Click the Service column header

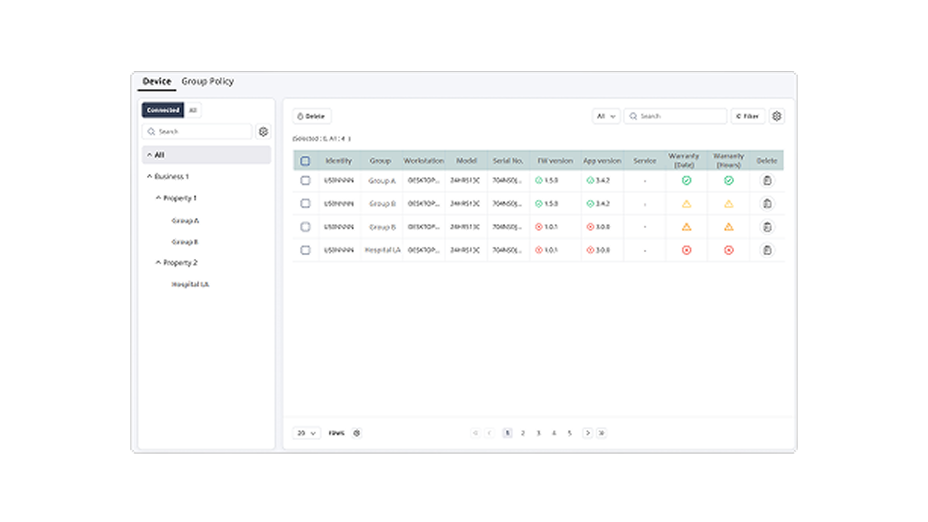[645, 161]
